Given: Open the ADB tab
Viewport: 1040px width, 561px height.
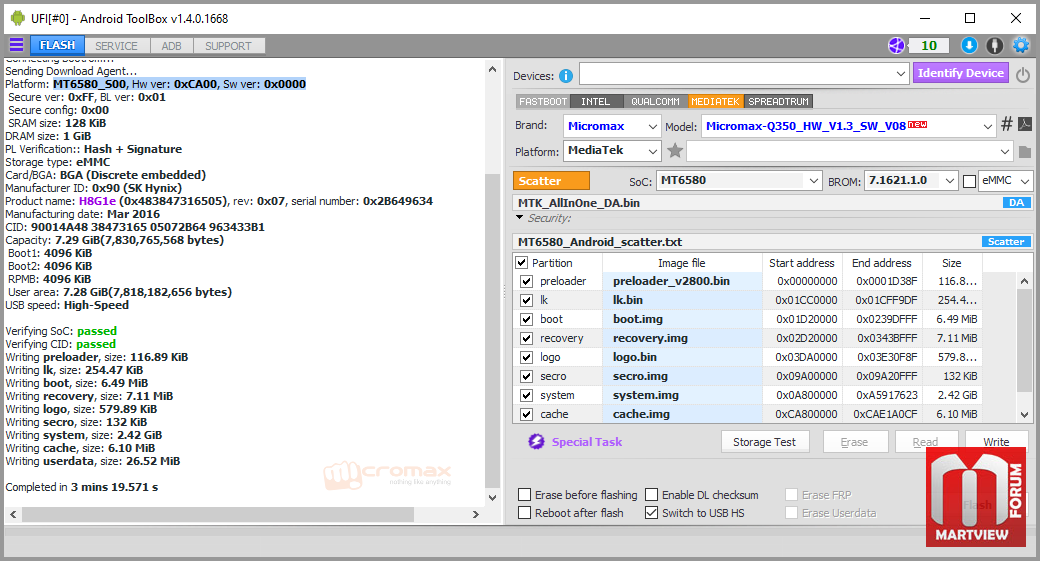Looking at the screenshot, I should 171,46.
